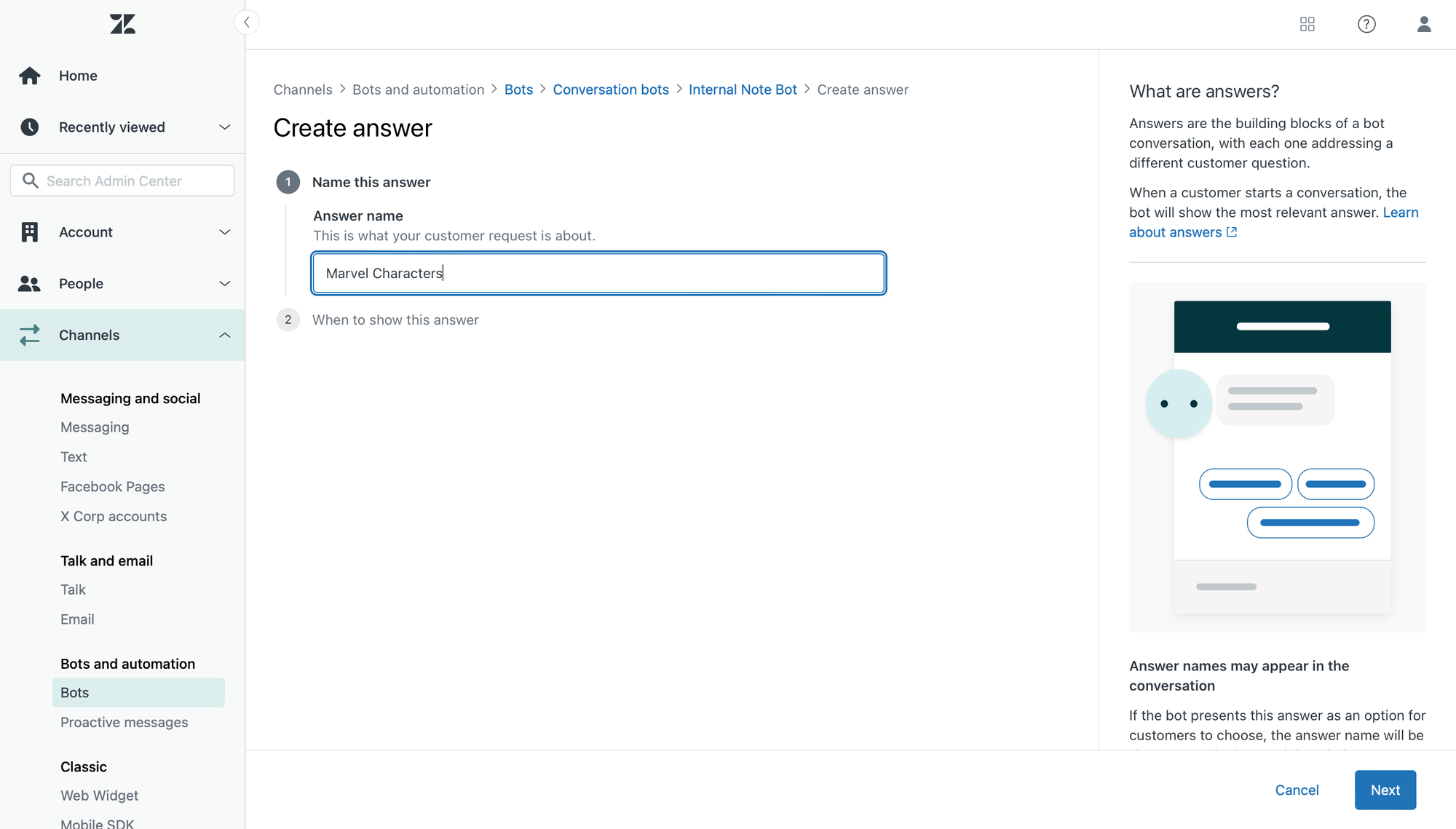Click the Cancel button
1456x829 pixels.
coord(1297,790)
